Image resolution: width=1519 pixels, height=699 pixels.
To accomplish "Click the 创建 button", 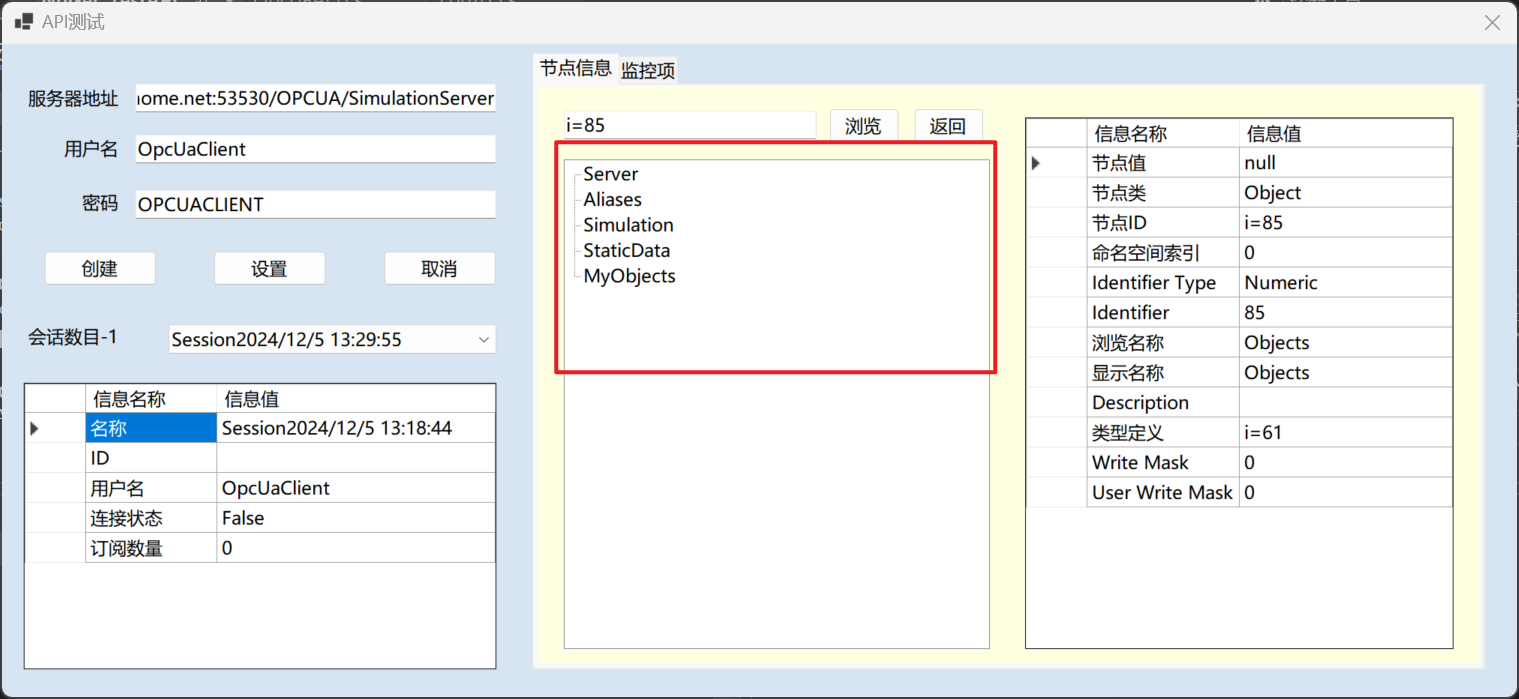I will click(100, 268).
